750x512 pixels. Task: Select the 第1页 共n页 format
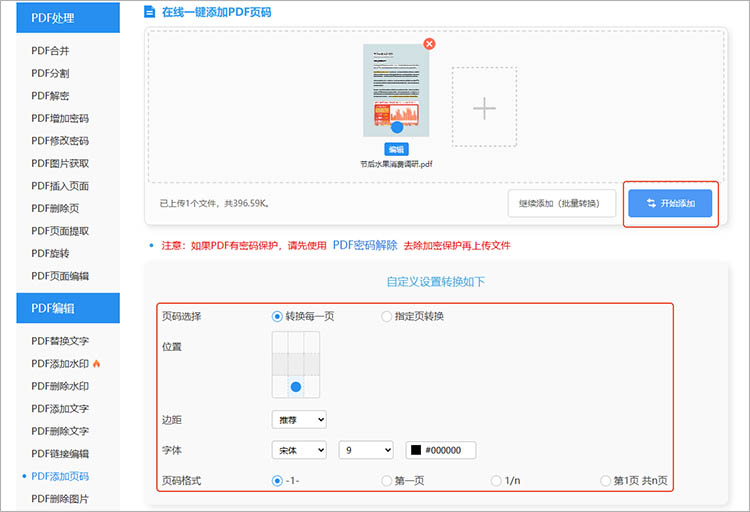605,480
